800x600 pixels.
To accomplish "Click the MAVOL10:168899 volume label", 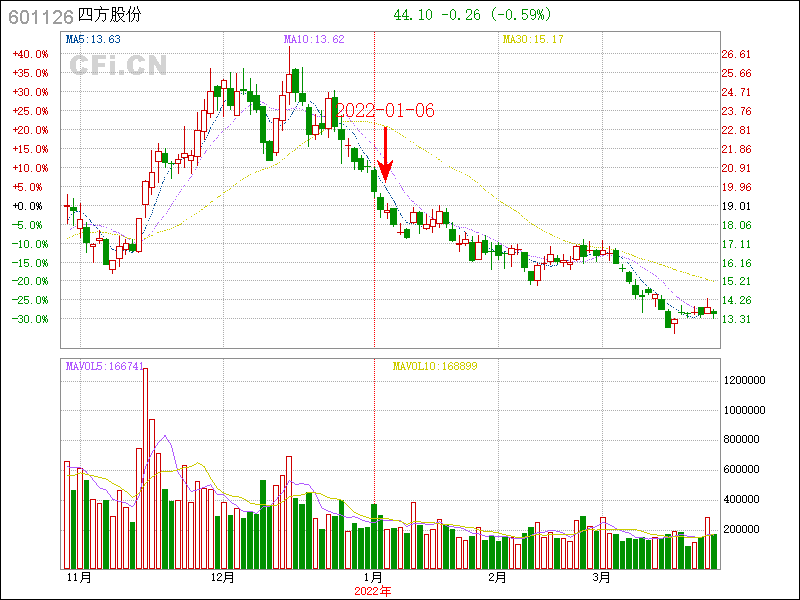I will (x=434, y=366).
